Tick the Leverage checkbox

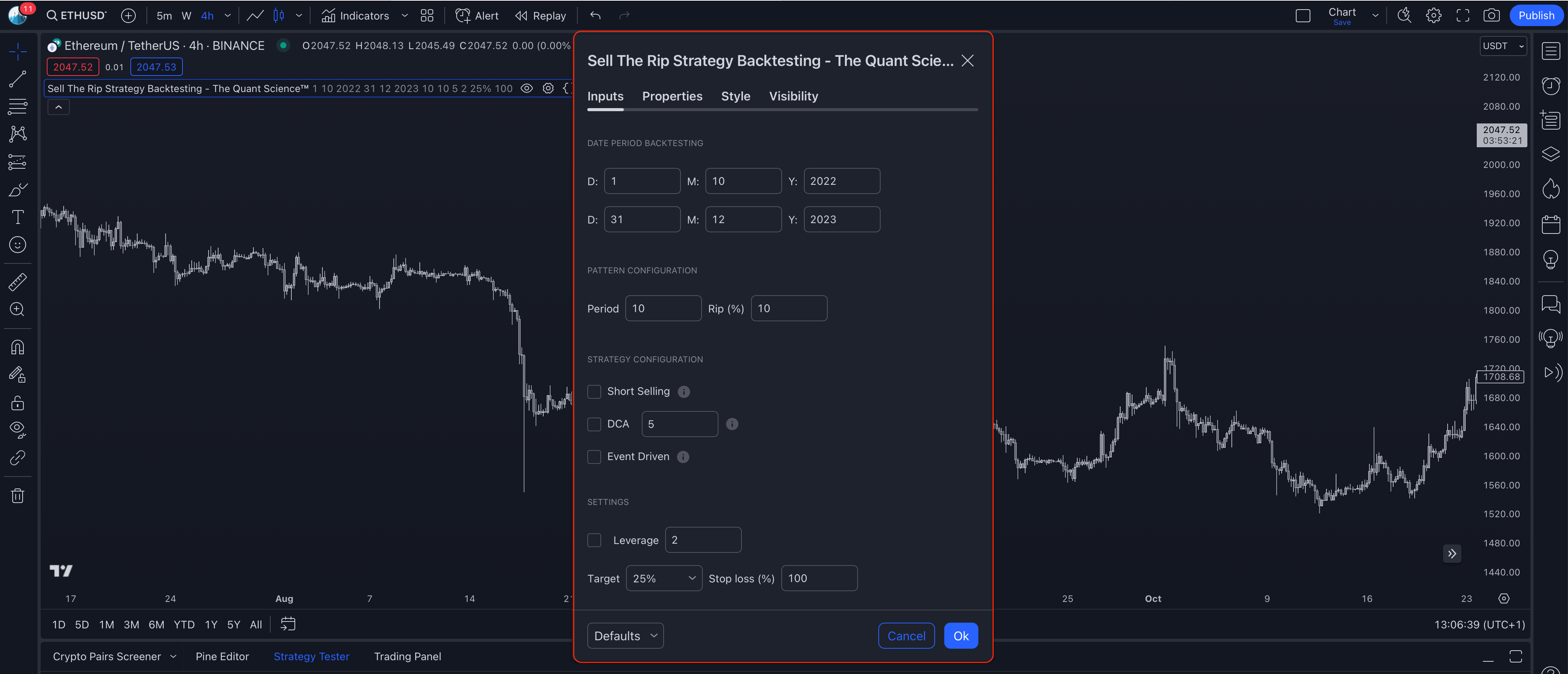click(594, 540)
